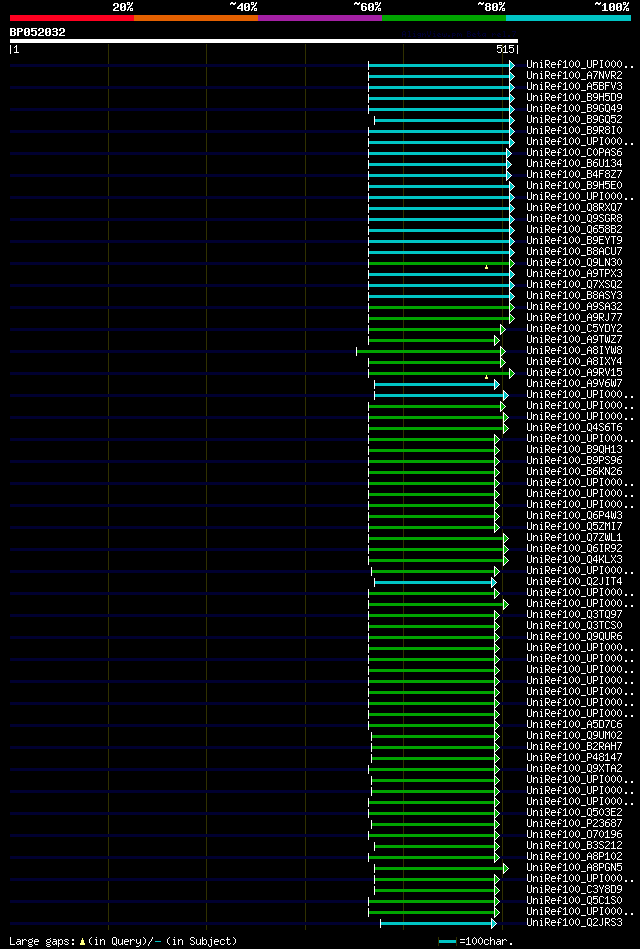Select the UniRef100_B6U134 label

(x=574, y=163)
